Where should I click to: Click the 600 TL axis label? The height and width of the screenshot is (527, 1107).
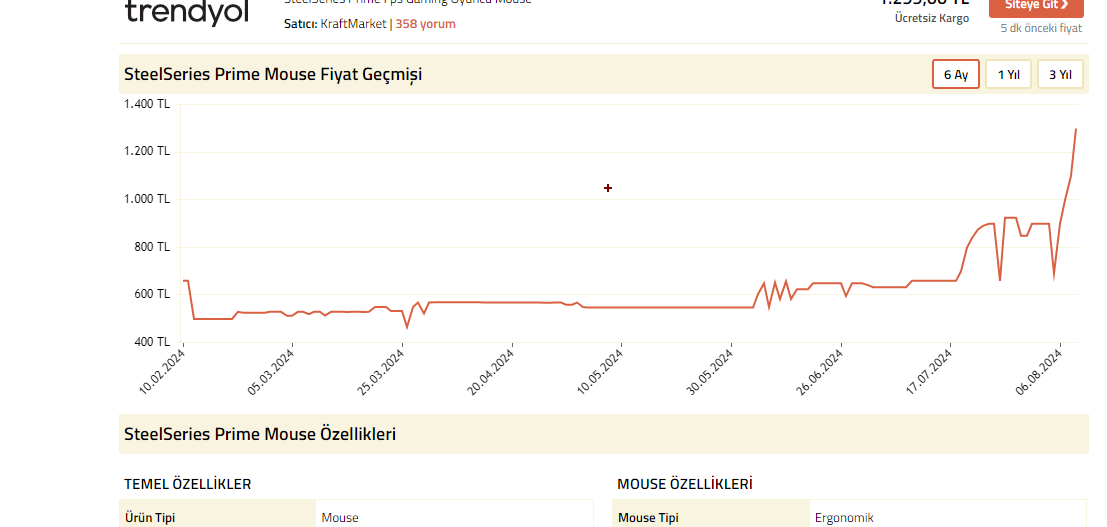tap(153, 294)
